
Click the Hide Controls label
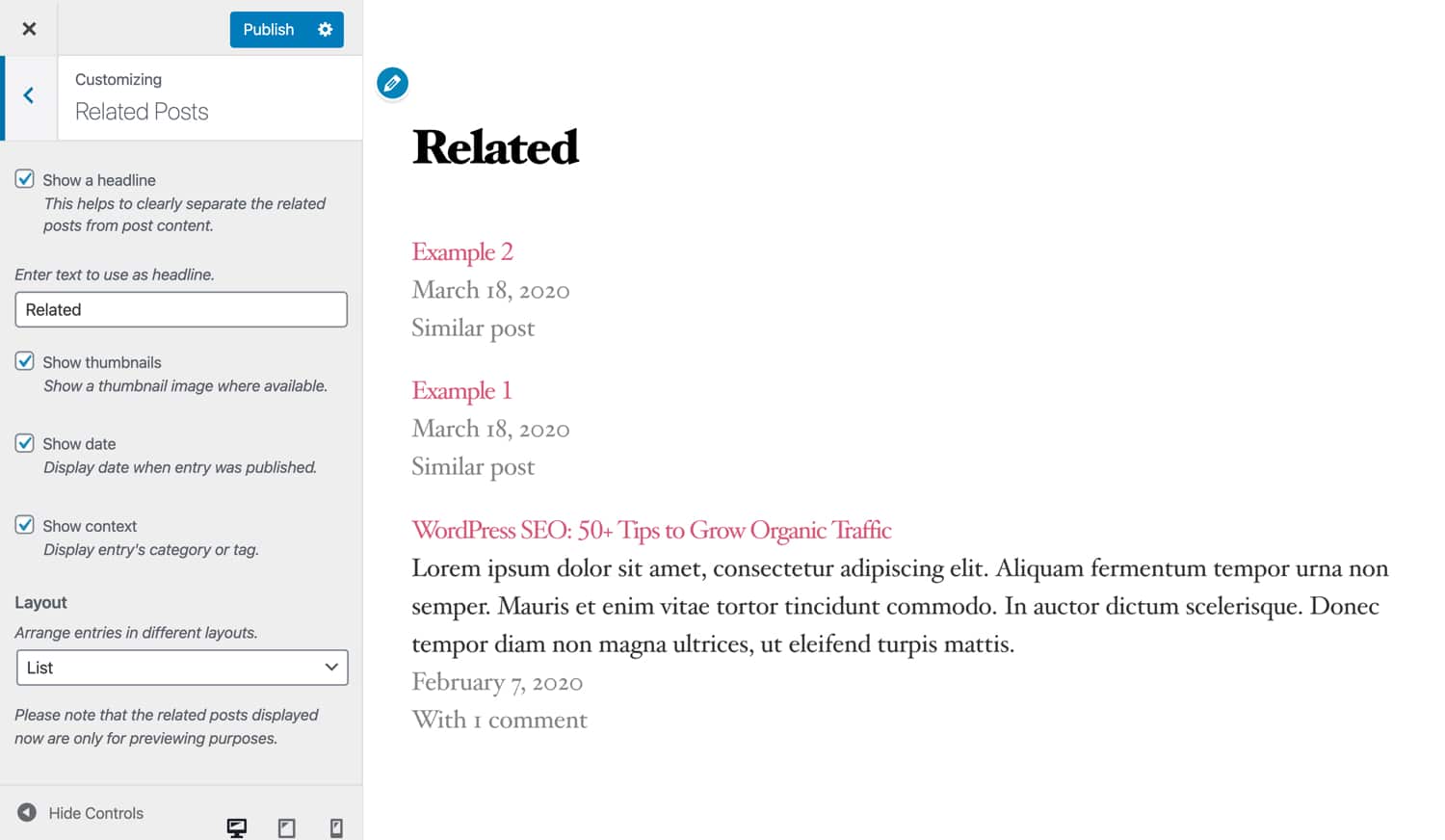coord(94,812)
